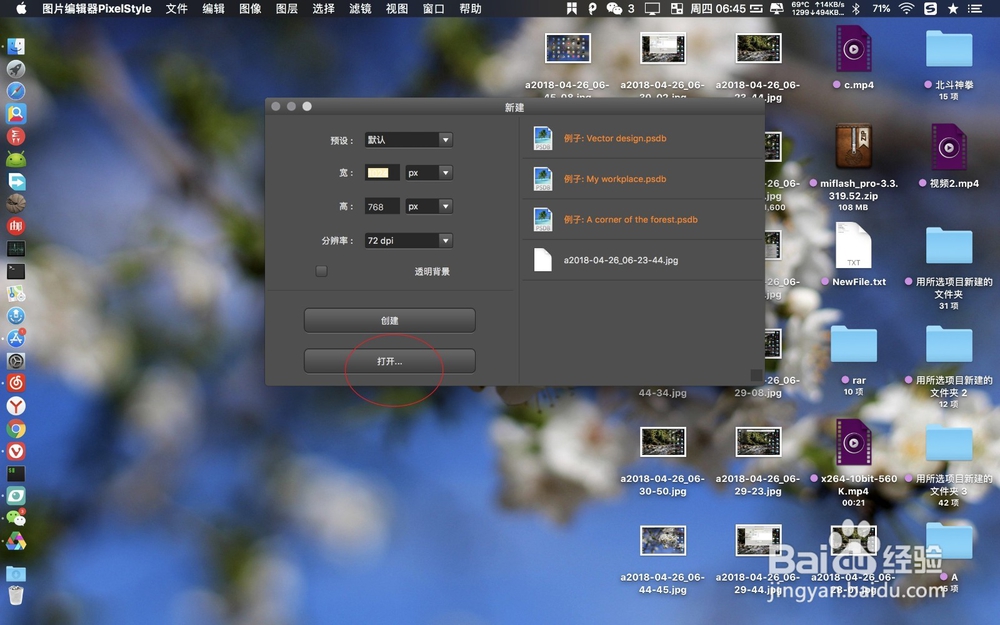Click the PSDB icon beside Vector design example
1000x625 pixels.
(542, 138)
